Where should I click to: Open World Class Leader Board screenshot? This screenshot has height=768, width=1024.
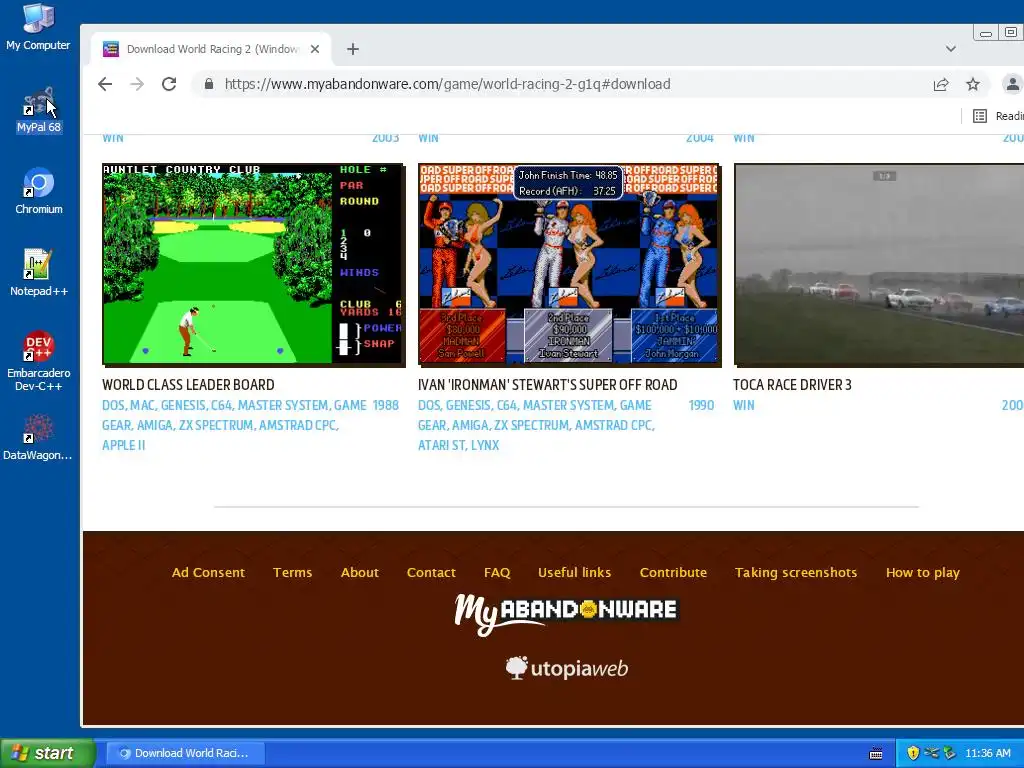[x=253, y=264]
